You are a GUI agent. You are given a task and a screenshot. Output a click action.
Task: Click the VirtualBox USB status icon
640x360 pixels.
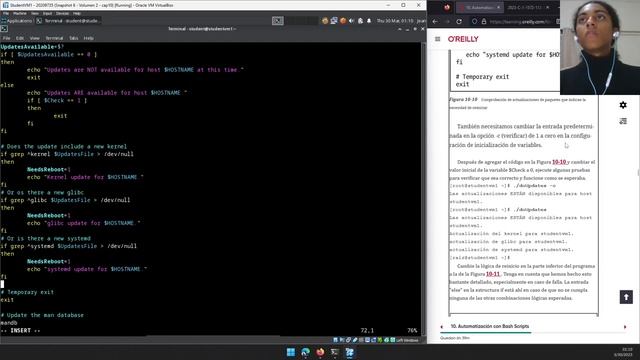point(355,340)
